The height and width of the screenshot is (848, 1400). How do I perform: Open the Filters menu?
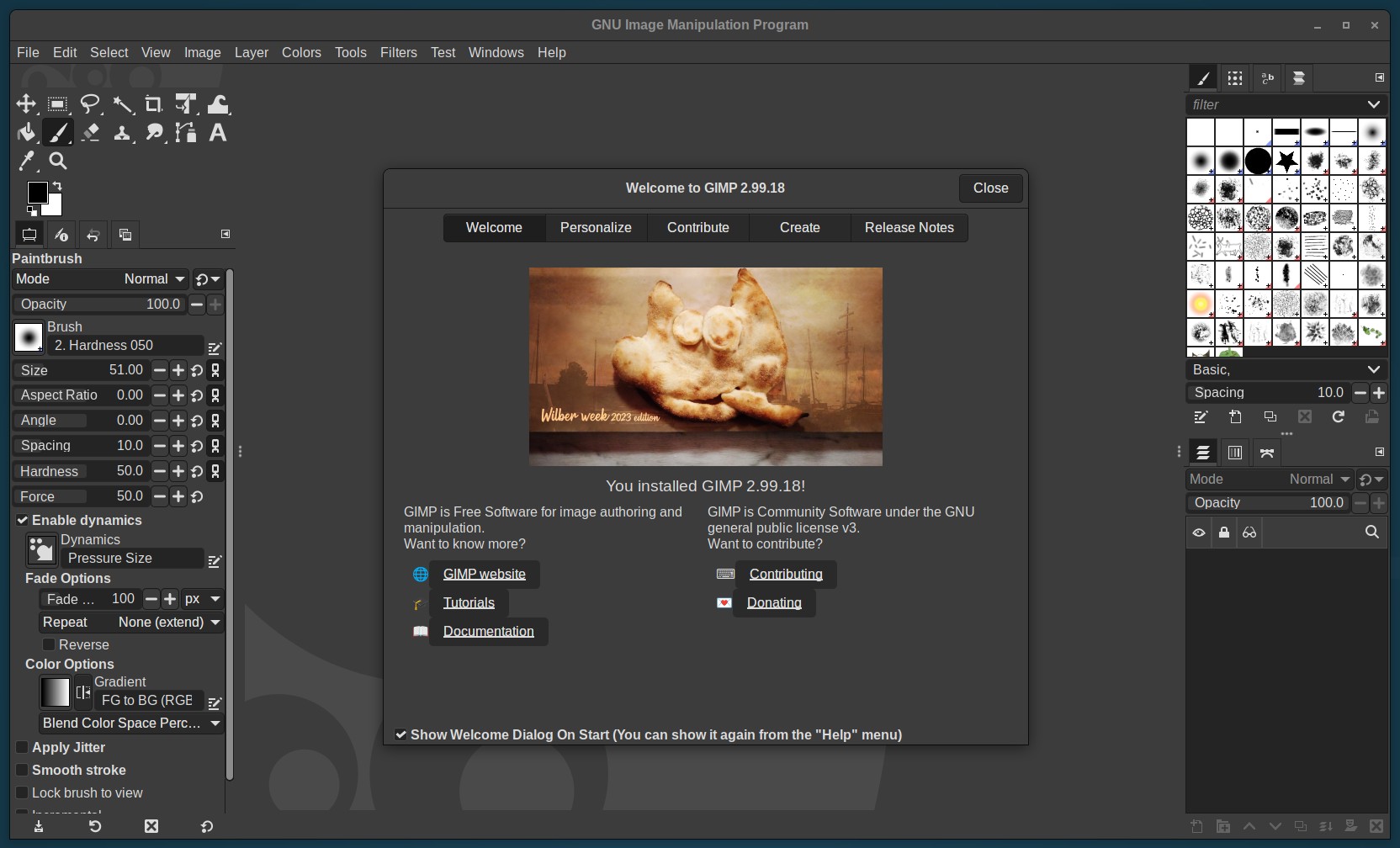click(399, 52)
